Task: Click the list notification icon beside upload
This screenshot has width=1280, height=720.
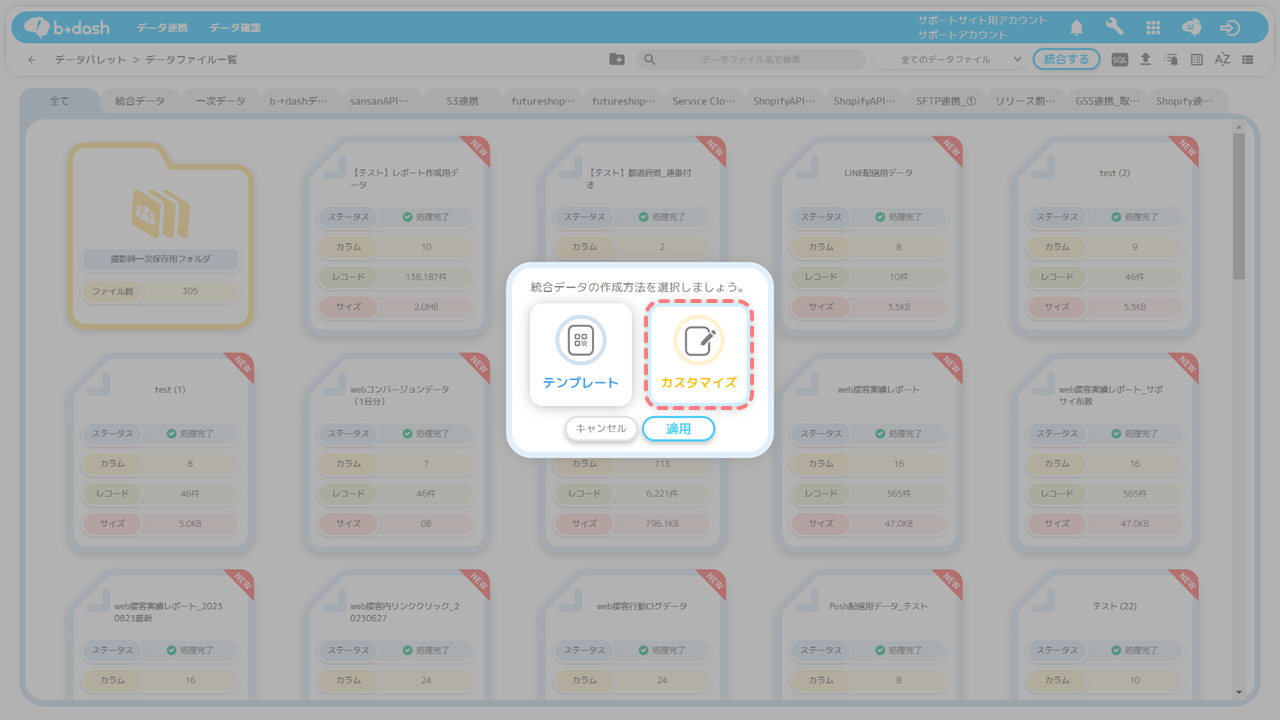Action: point(1172,60)
